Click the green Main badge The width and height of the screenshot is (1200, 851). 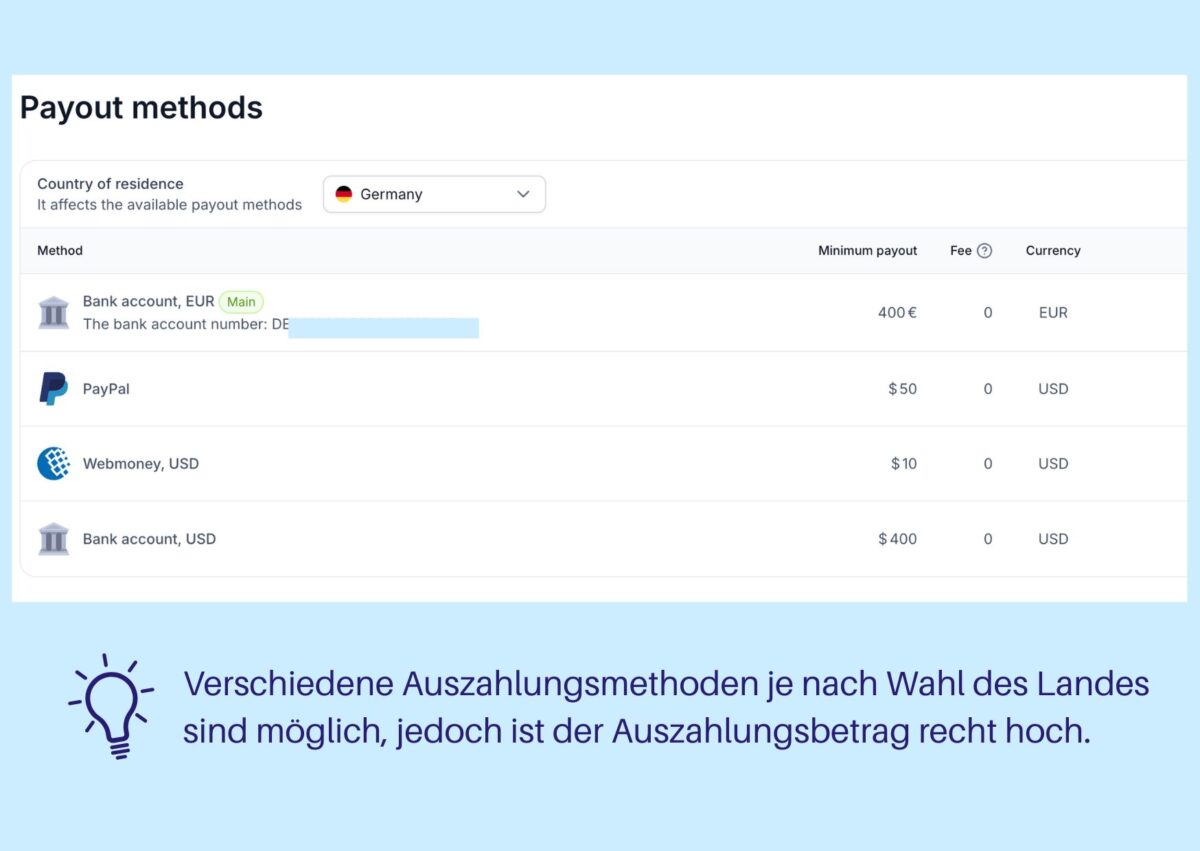coord(241,301)
